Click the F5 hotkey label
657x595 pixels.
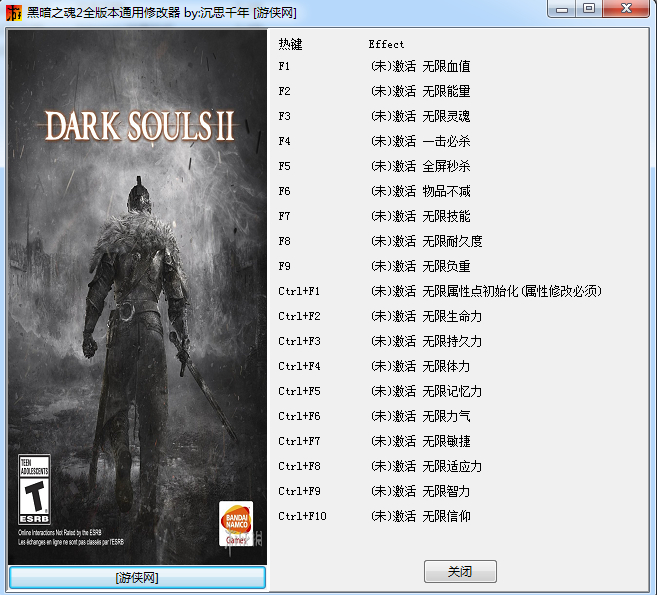click(284, 166)
